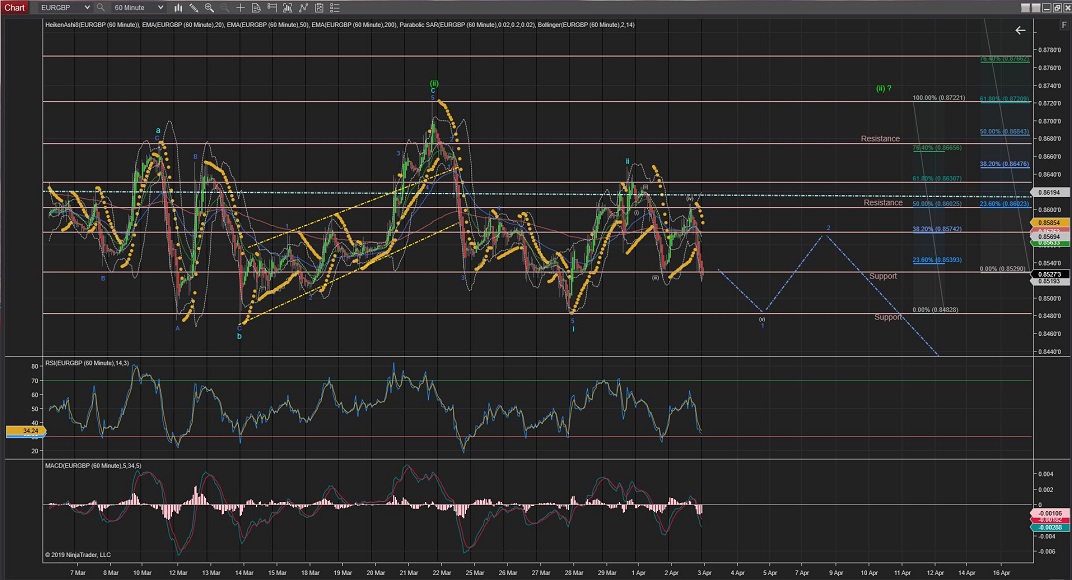
Task: Show the data box icon
Action: (x=256, y=8)
